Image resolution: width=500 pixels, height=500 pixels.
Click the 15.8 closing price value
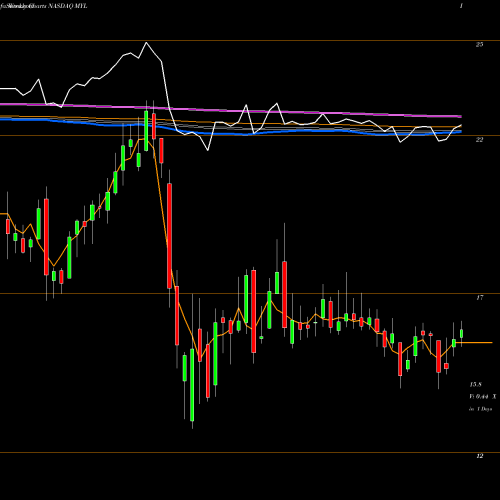[476, 385]
